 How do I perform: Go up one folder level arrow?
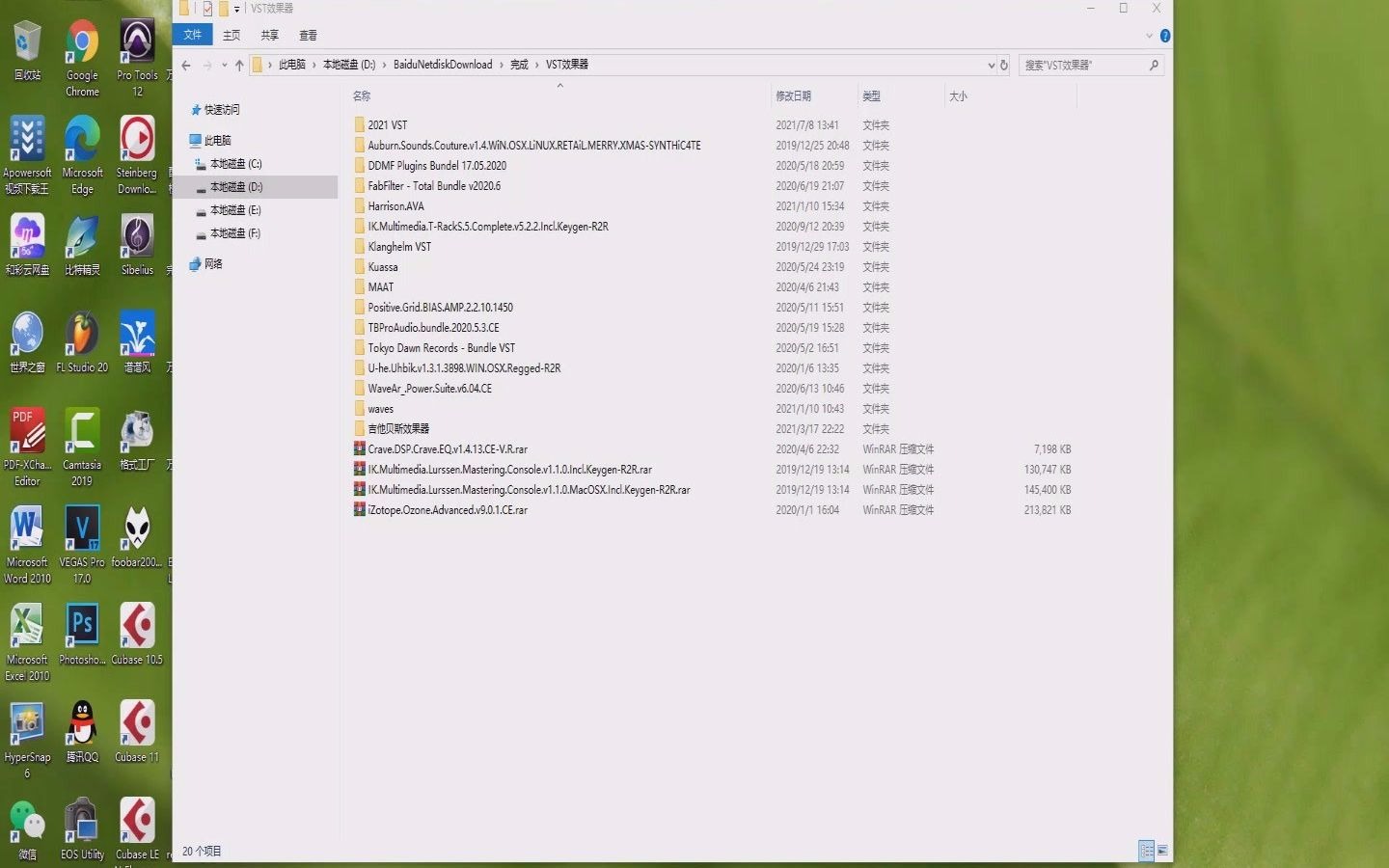239,65
